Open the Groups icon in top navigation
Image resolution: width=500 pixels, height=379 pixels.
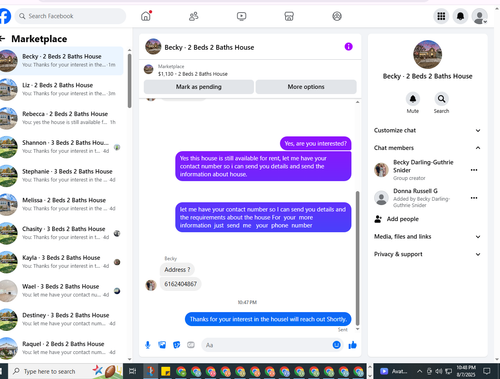point(337,16)
